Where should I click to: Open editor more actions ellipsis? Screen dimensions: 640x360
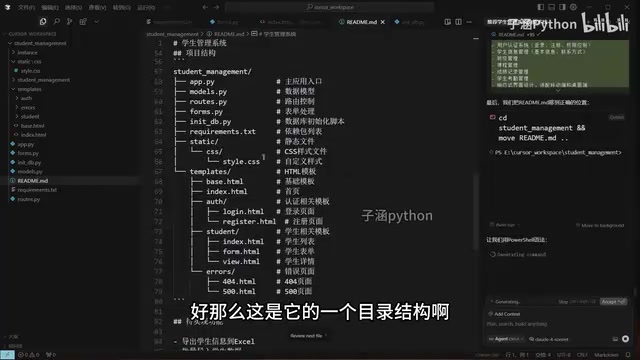pyautogui.click(x=469, y=22)
